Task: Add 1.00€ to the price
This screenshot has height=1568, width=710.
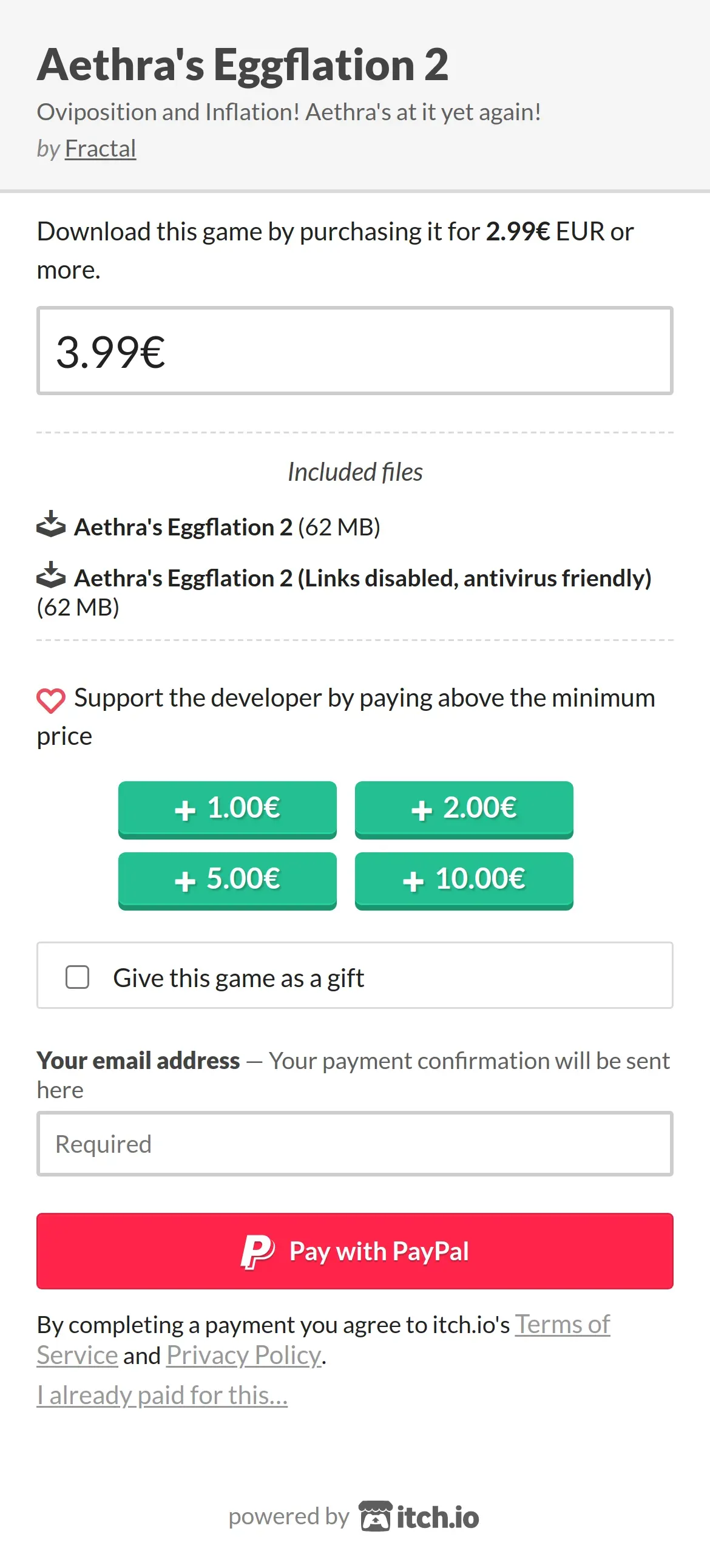Action: (x=227, y=809)
